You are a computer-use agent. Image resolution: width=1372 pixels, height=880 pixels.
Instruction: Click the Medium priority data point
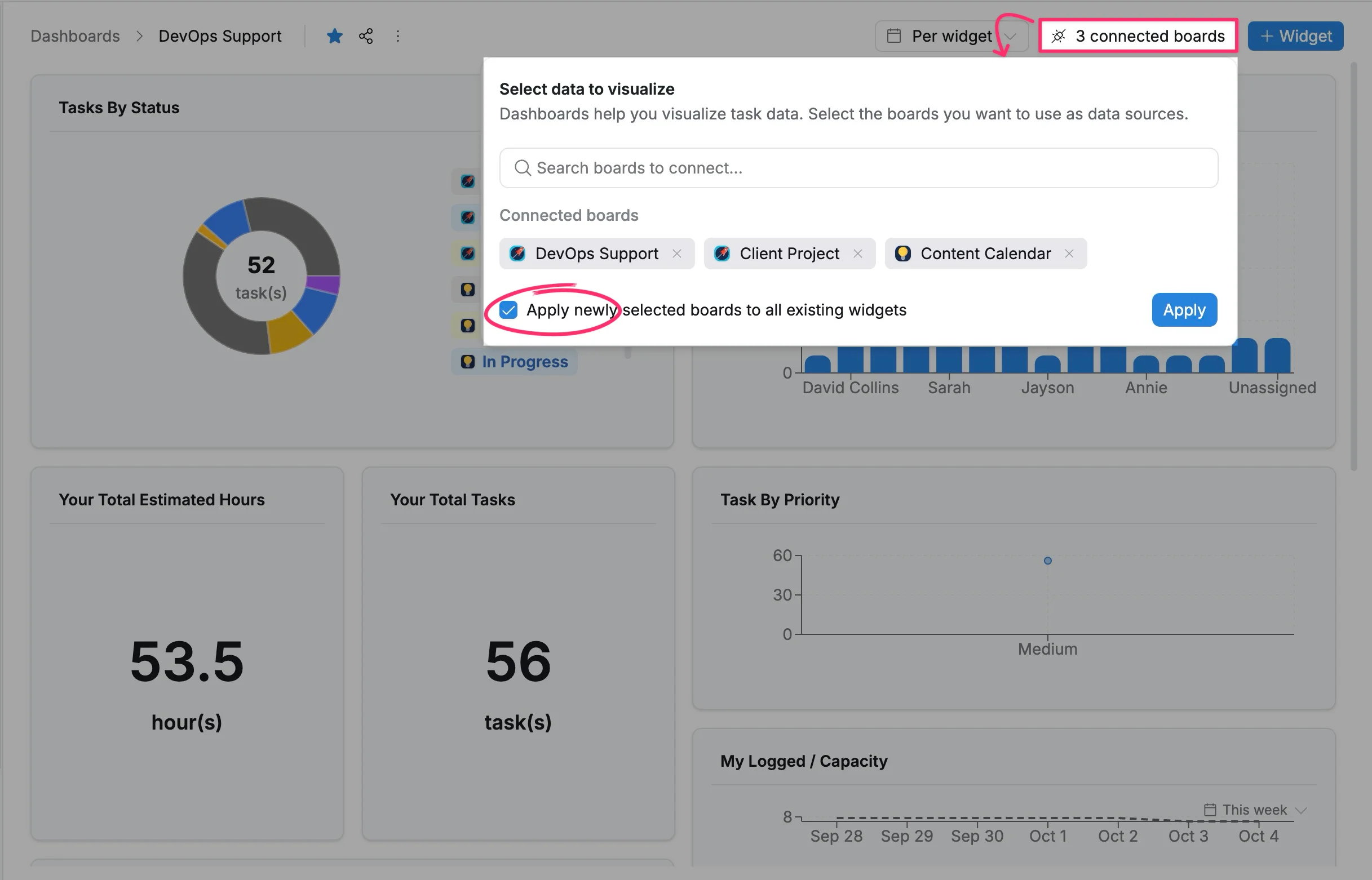pyautogui.click(x=1047, y=561)
